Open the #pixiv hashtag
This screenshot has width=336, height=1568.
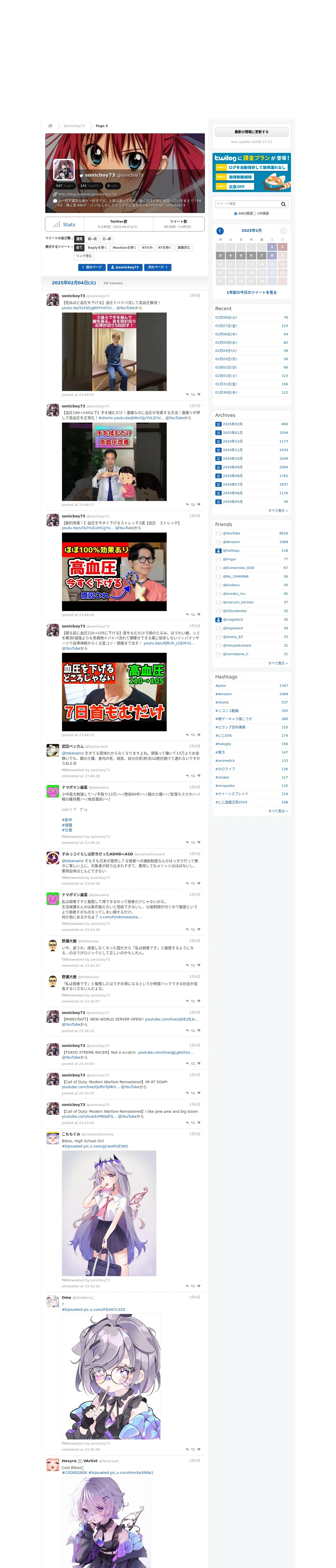coord(221,685)
